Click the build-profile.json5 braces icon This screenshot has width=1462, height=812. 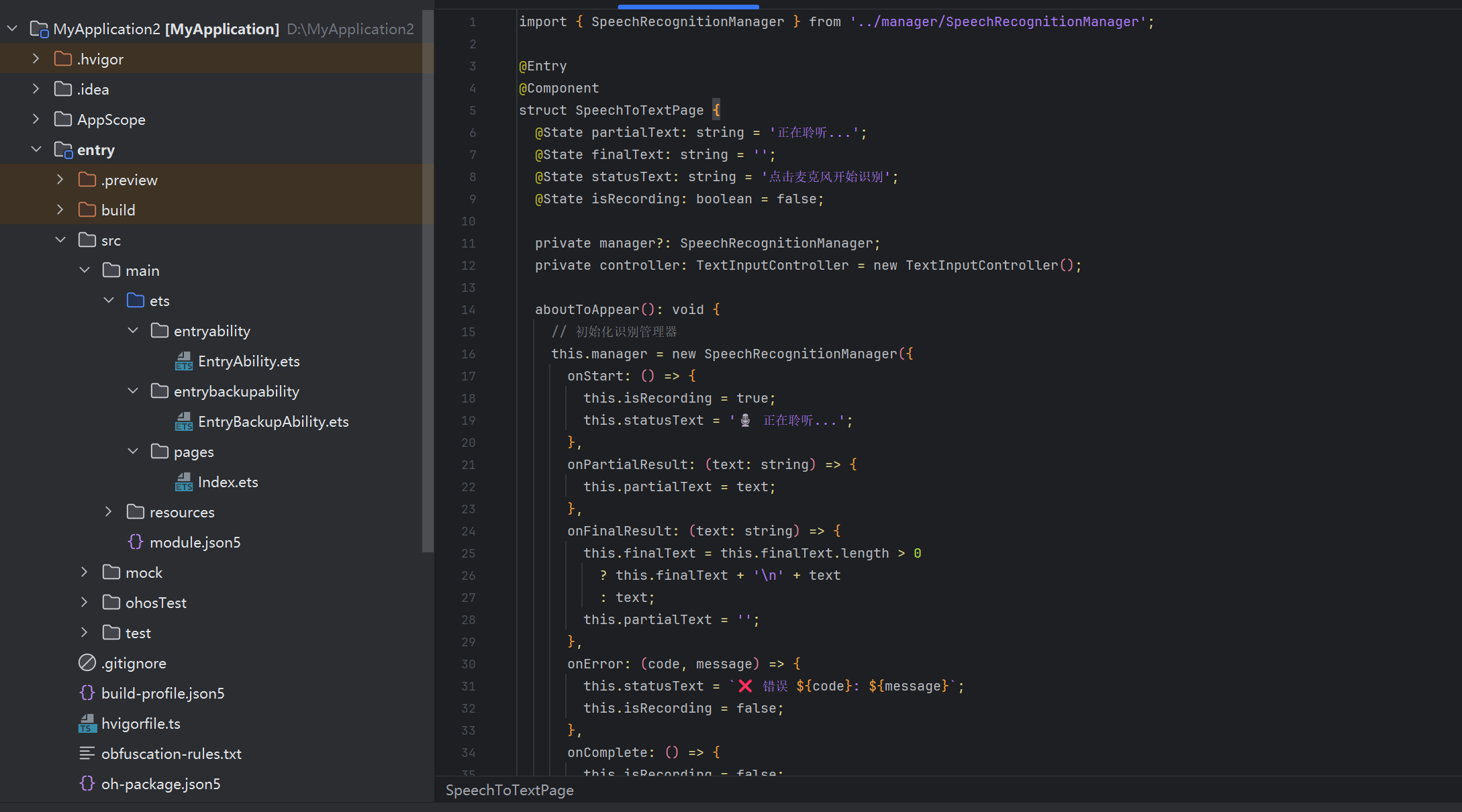(87, 693)
